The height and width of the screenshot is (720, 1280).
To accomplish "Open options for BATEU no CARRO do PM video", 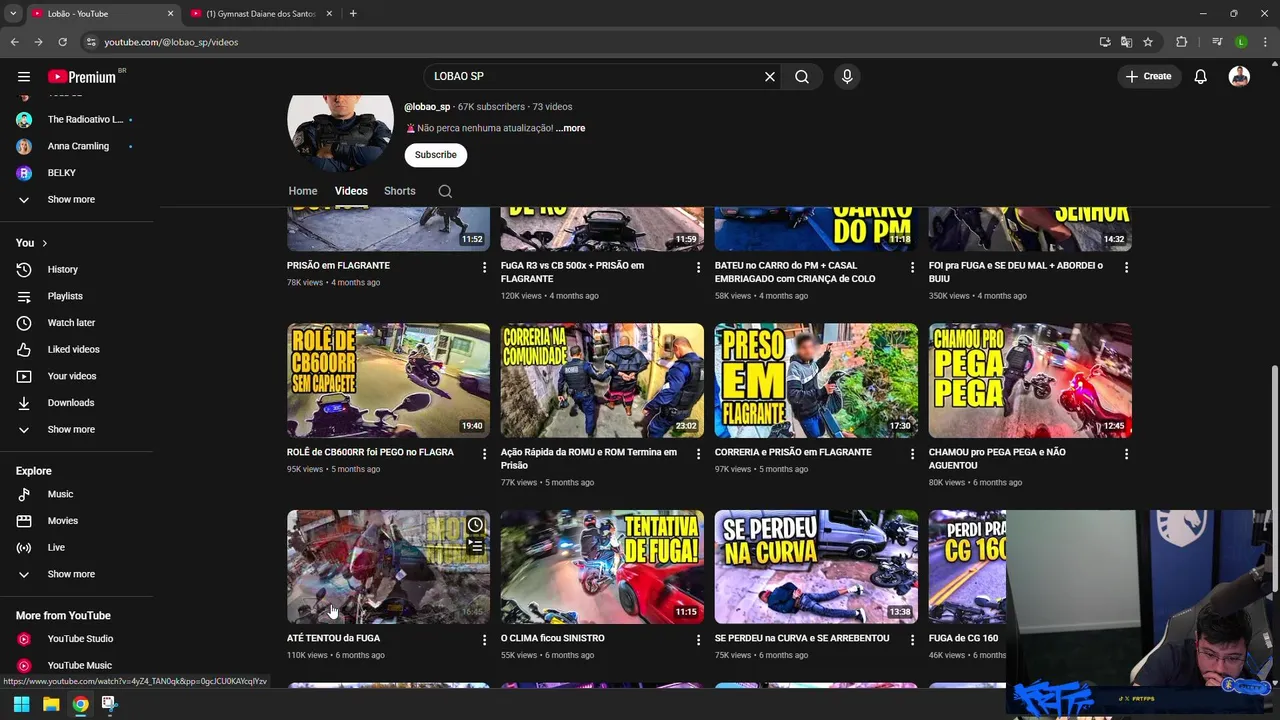I will pyautogui.click(x=912, y=267).
